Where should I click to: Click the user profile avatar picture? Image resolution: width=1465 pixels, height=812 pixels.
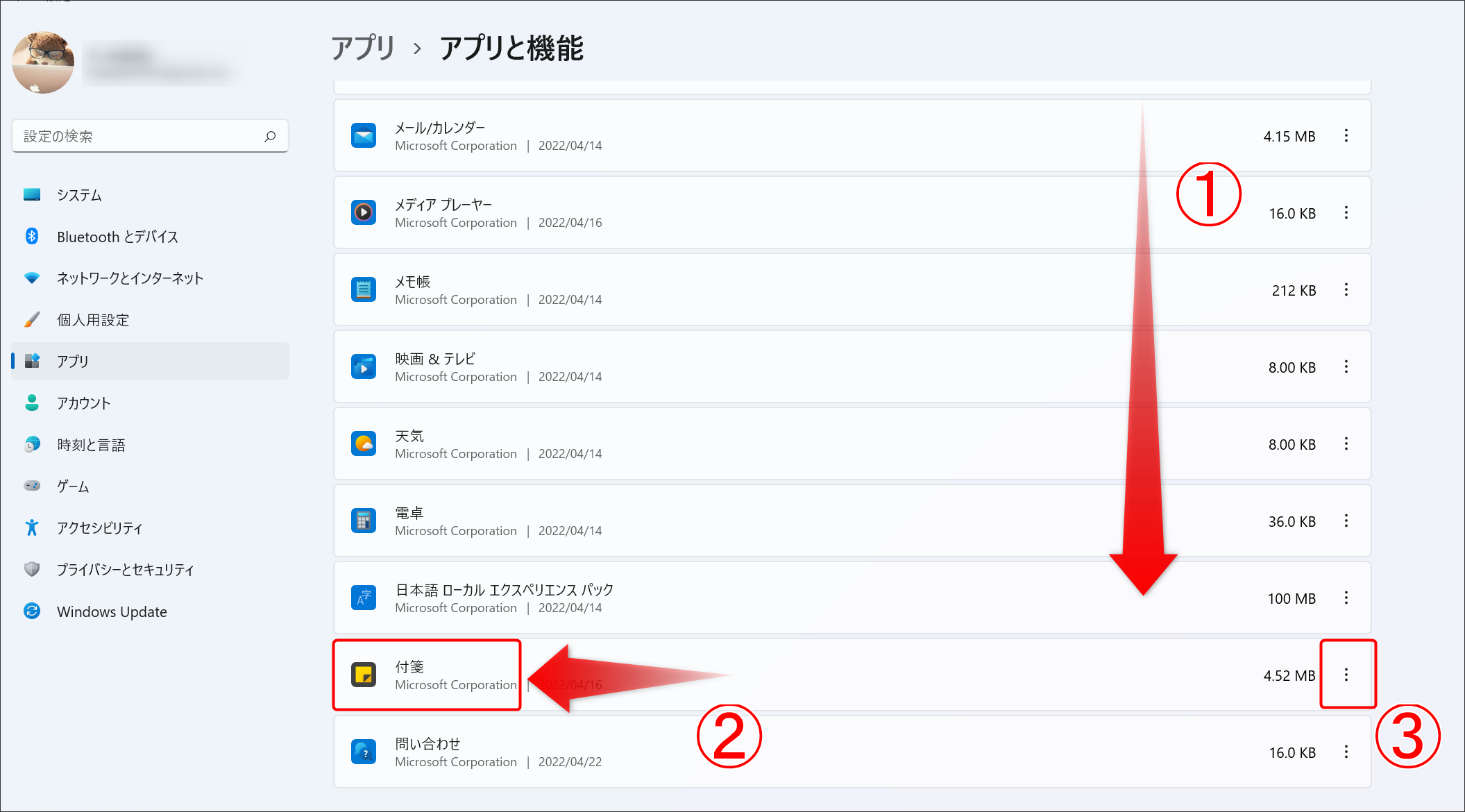tap(43, 62)
